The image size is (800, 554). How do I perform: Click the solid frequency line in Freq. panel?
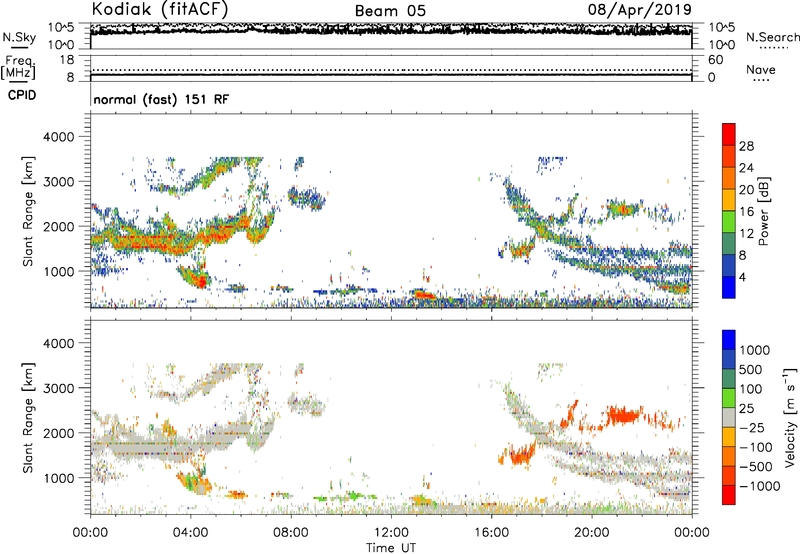(x=391, y=75)
